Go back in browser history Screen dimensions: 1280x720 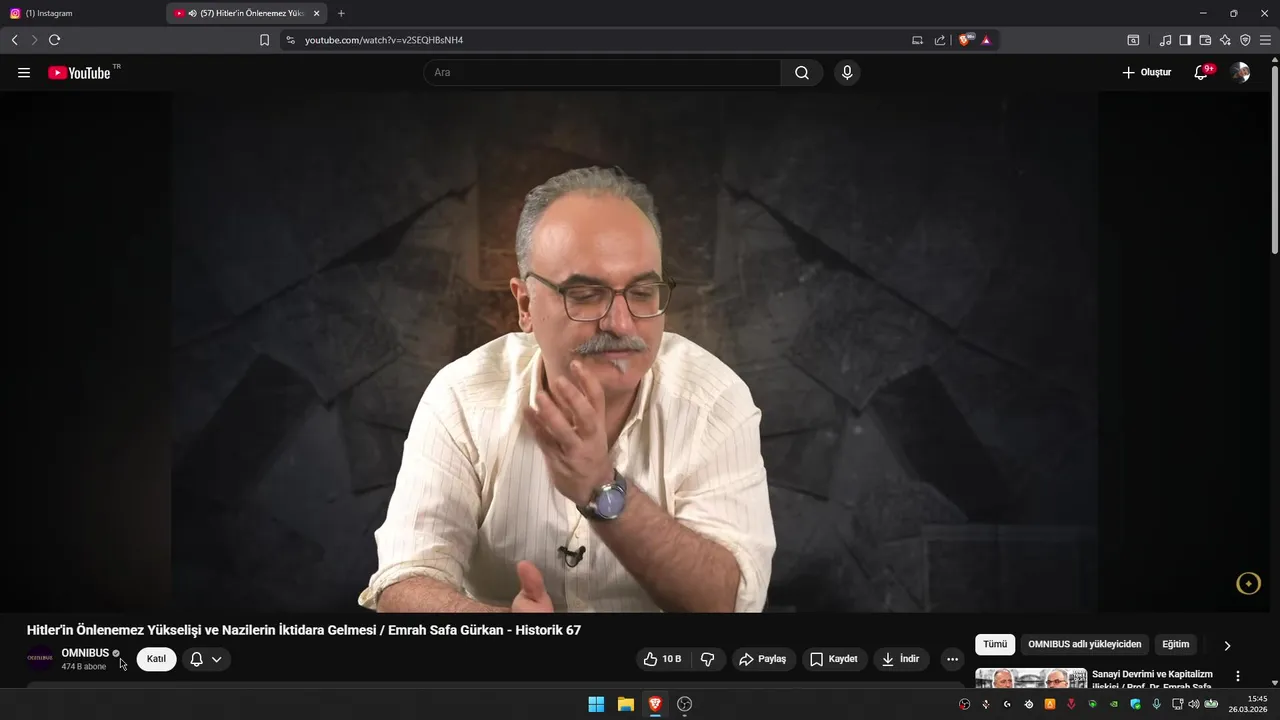[14, 40]
